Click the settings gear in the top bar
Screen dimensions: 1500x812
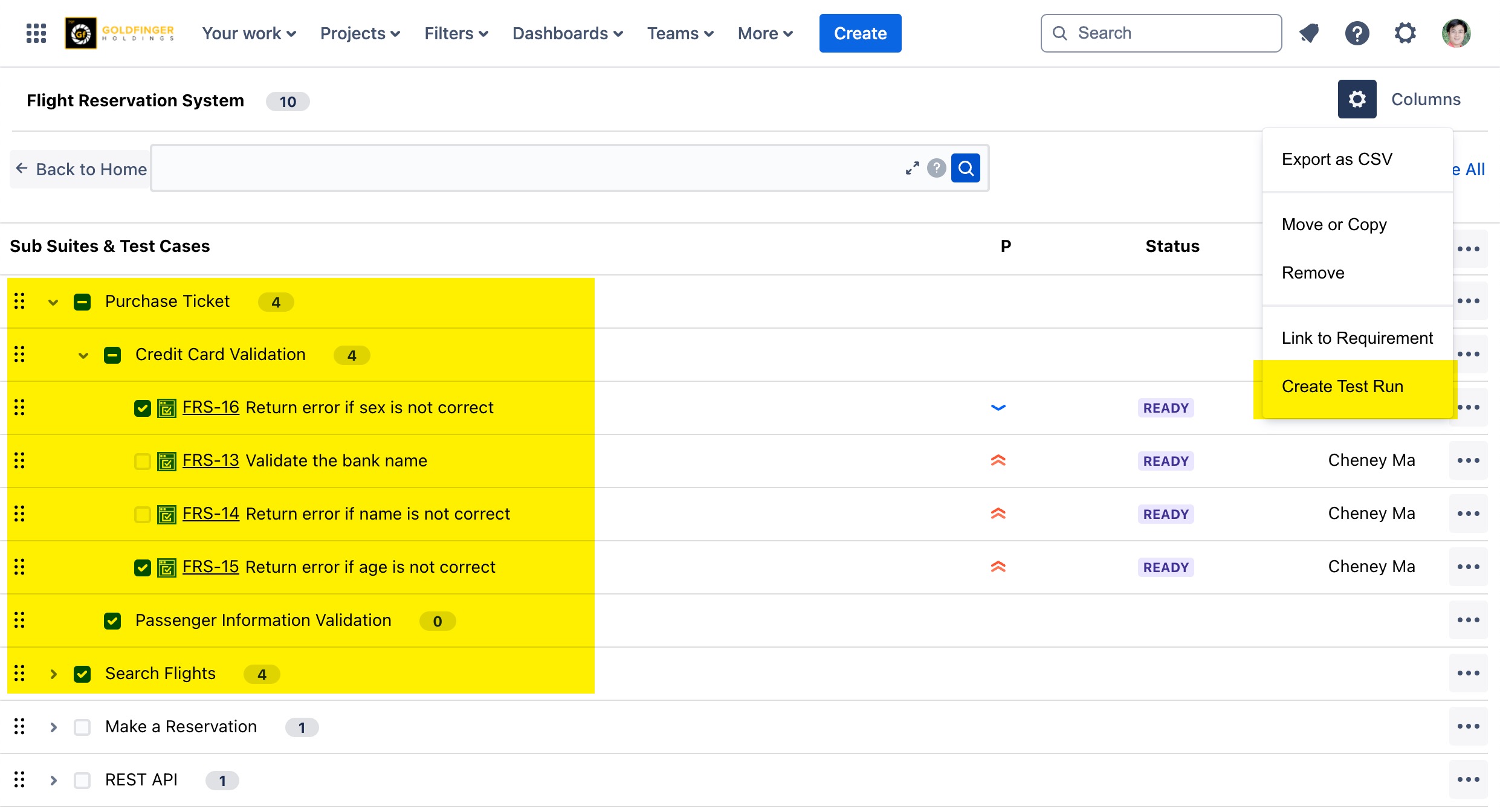pyautogui.click(x=1405, y=33)
